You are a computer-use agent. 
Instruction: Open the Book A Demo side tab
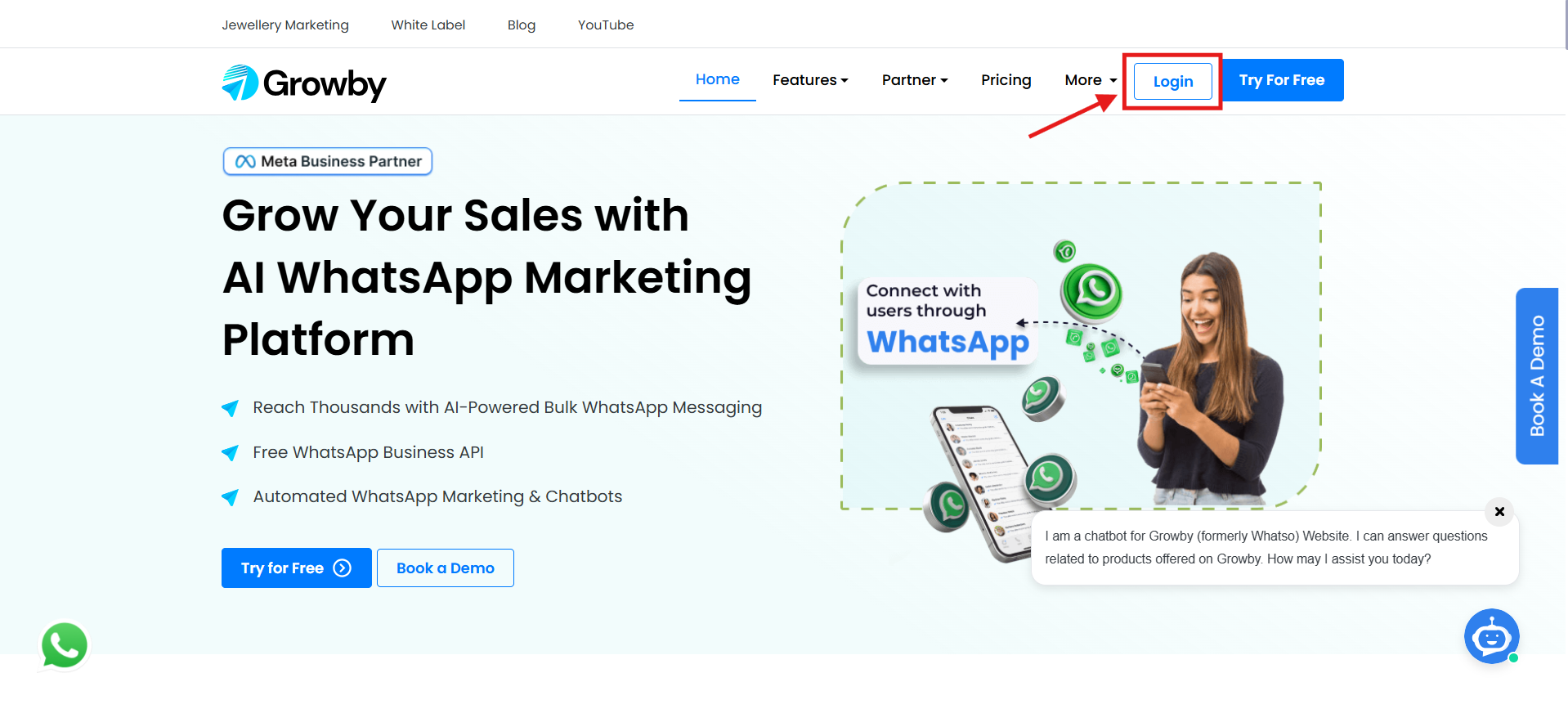pyautogui.click(x=1537, y=376)
